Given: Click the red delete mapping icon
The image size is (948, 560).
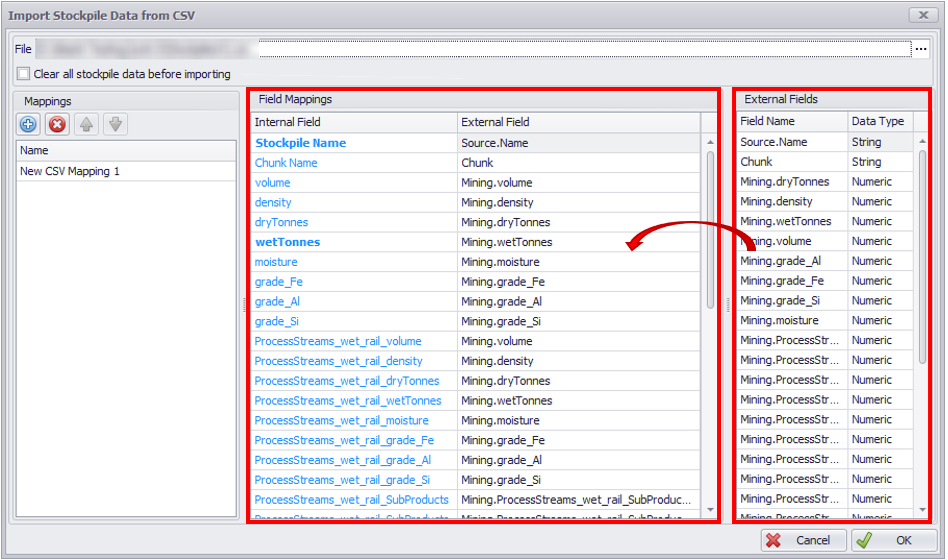Looking at the screenshot, I should click(57, 124).
